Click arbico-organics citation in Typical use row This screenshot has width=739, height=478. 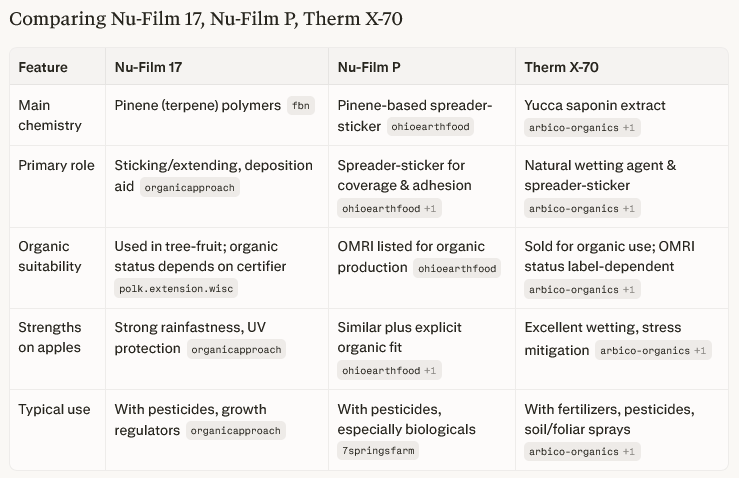tap(581, 451)
